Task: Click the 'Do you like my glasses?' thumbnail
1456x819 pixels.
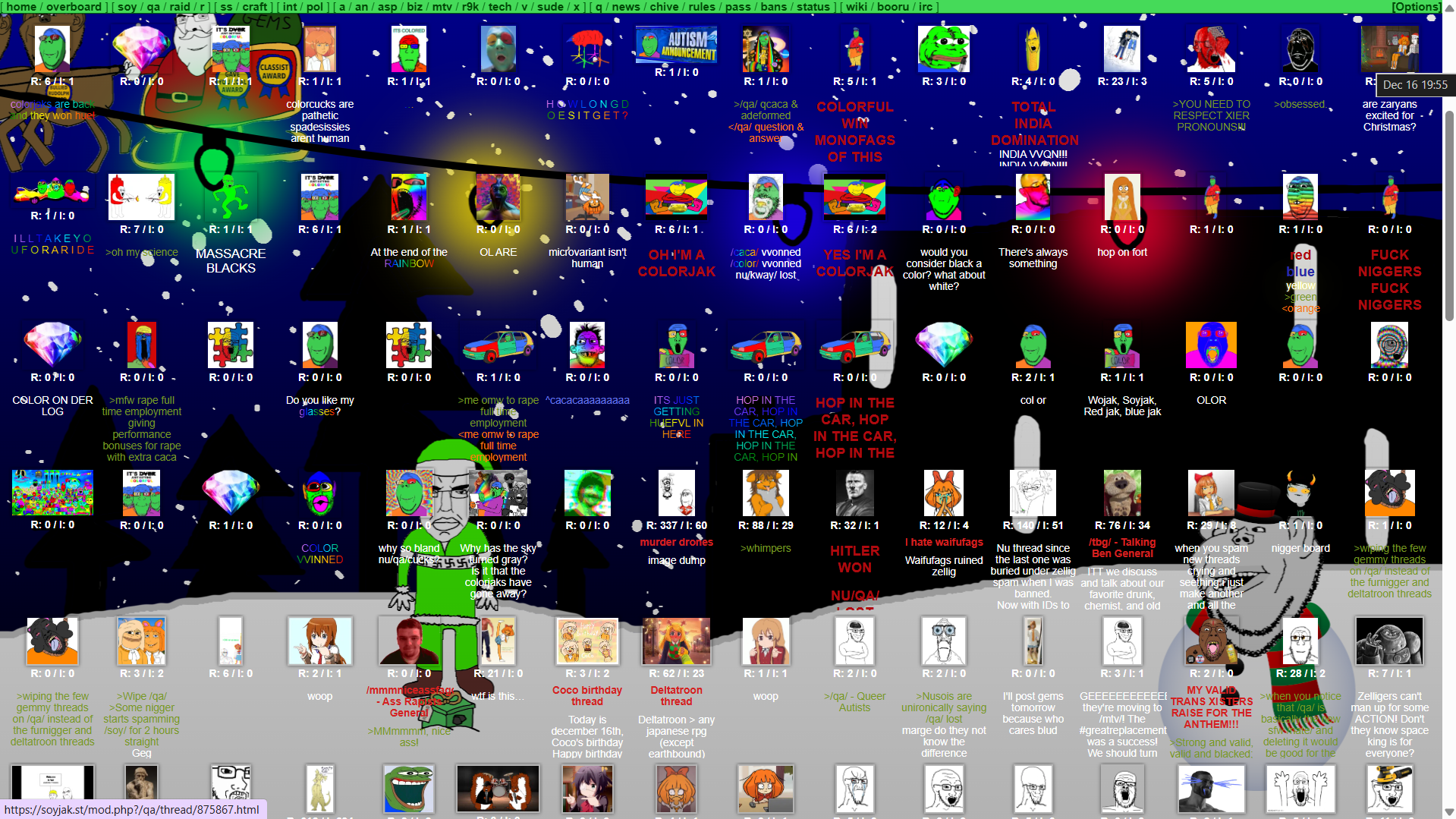Action: tap(319, 345)
